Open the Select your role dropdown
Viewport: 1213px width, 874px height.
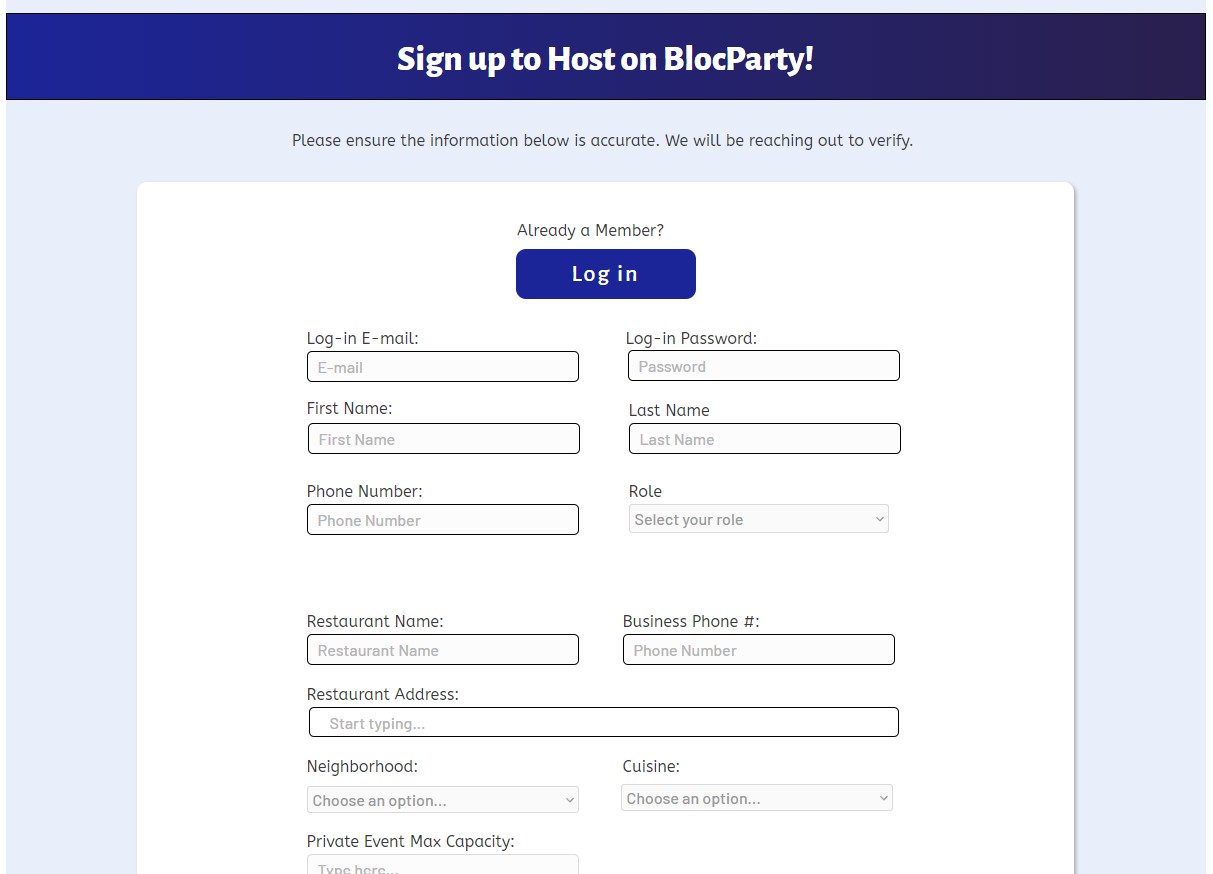click(x=759, y=519)
